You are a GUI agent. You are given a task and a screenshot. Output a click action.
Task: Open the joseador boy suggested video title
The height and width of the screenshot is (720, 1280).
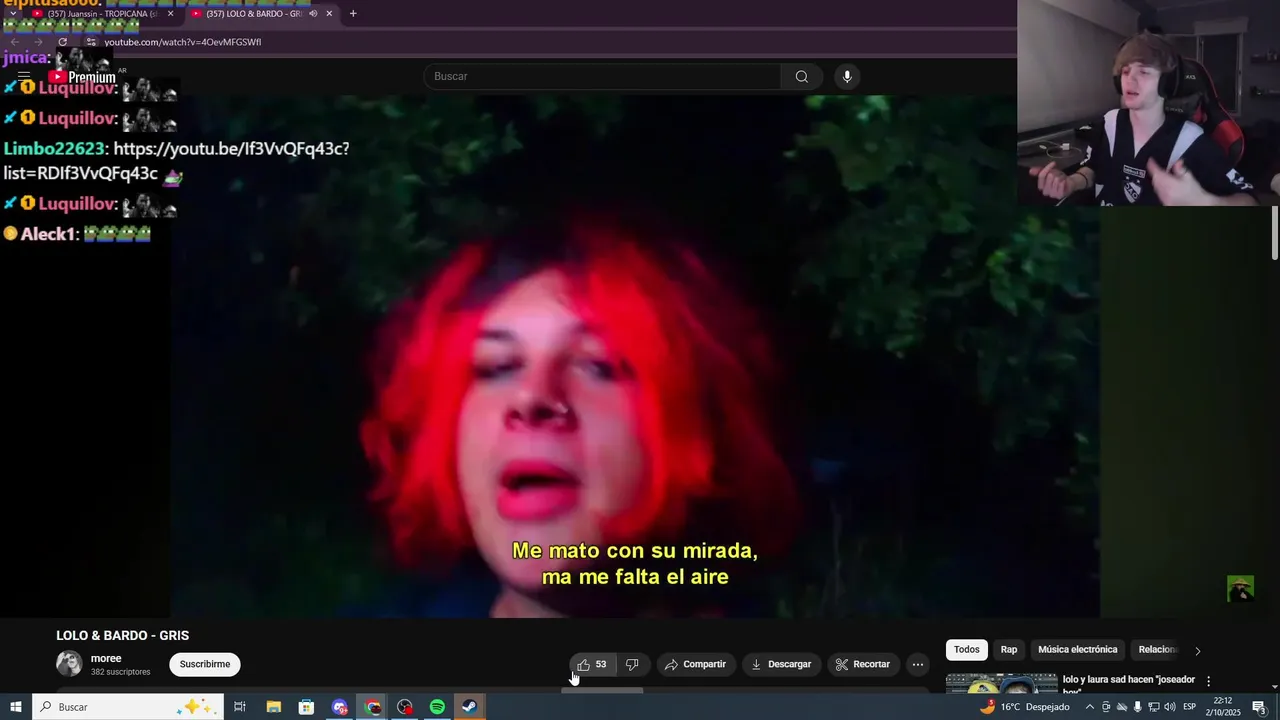coord(1129,684)
